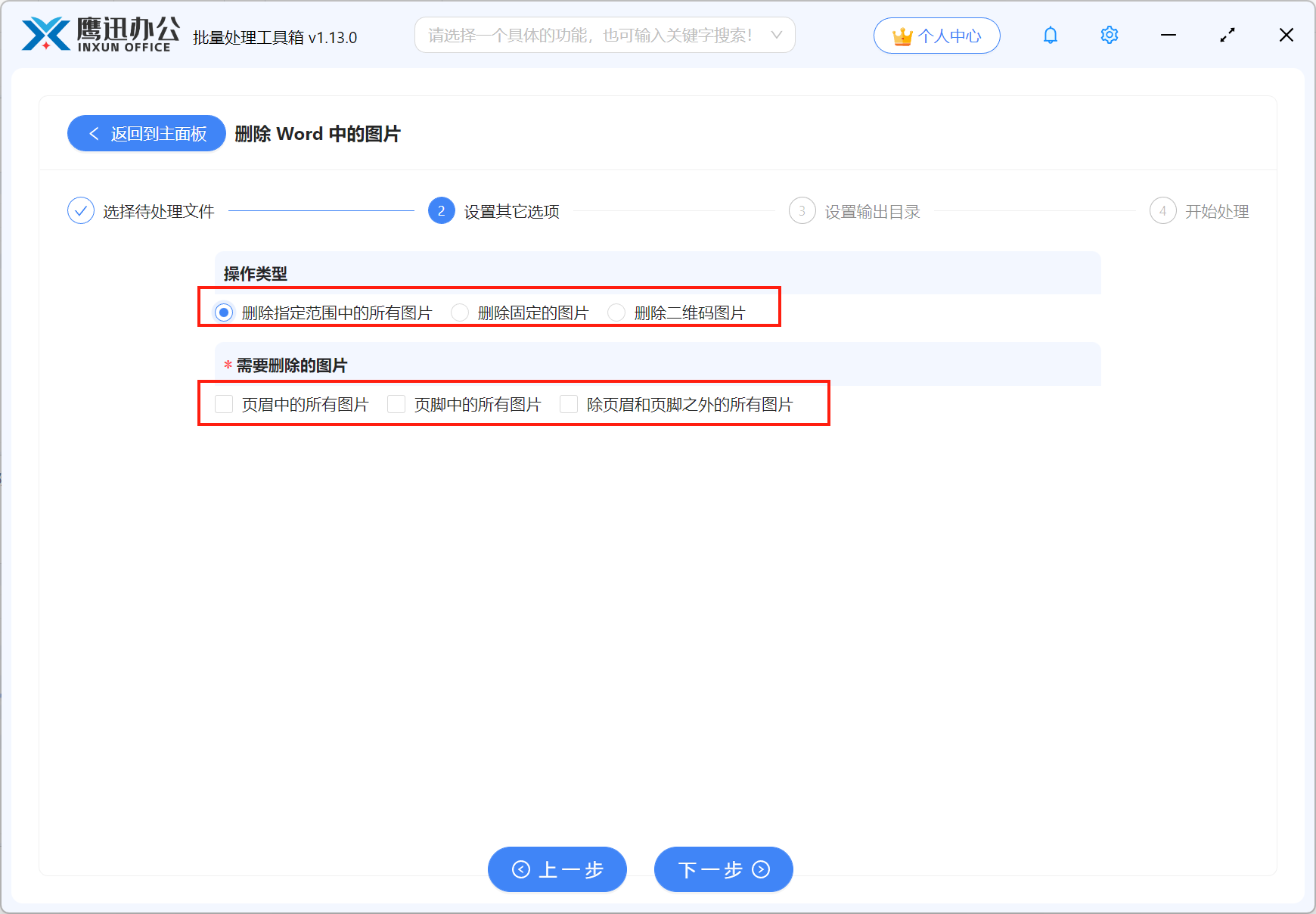Open the settings gear icon
This screenshot has height=914, width=1316.
coord(1109,35)
